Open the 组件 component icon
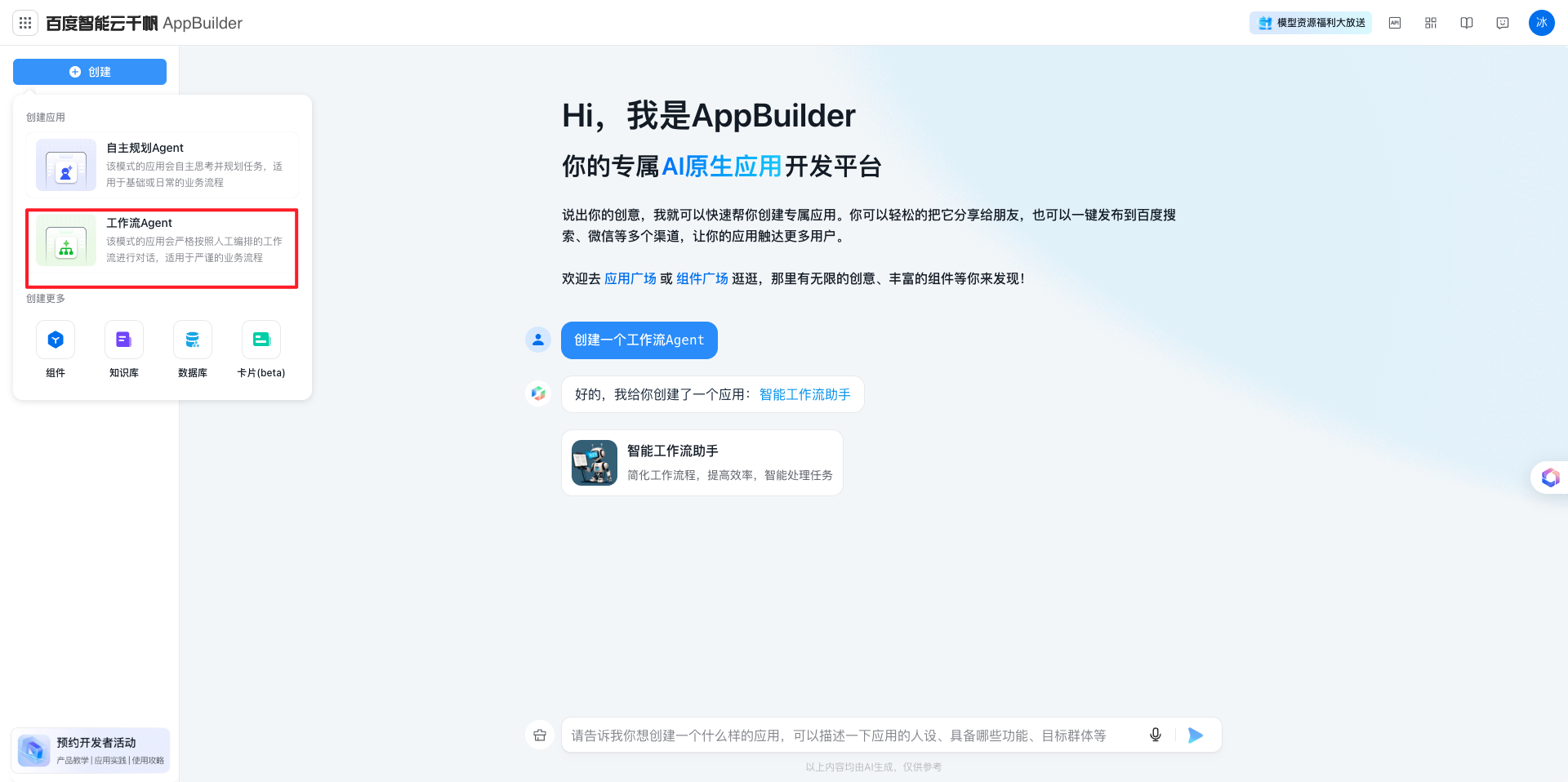 click(56, 340)
